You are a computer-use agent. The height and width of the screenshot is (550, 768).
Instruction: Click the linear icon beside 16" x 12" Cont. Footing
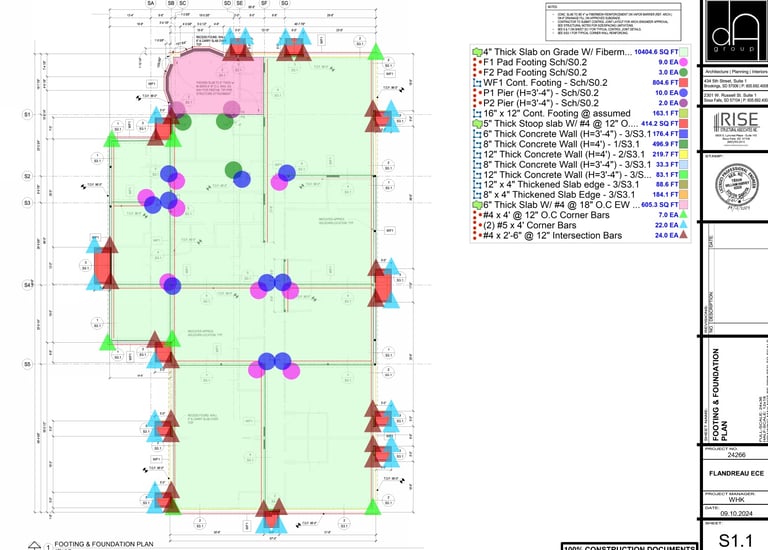477,113
